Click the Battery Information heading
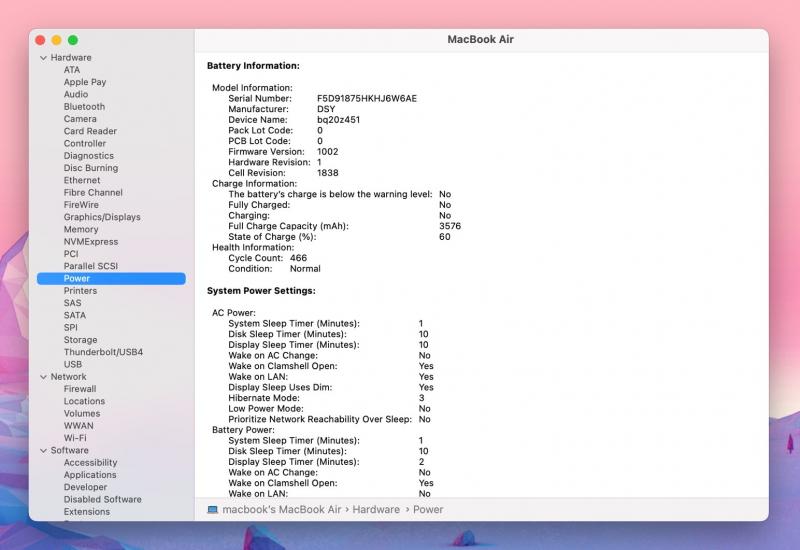 pos(253,66)
